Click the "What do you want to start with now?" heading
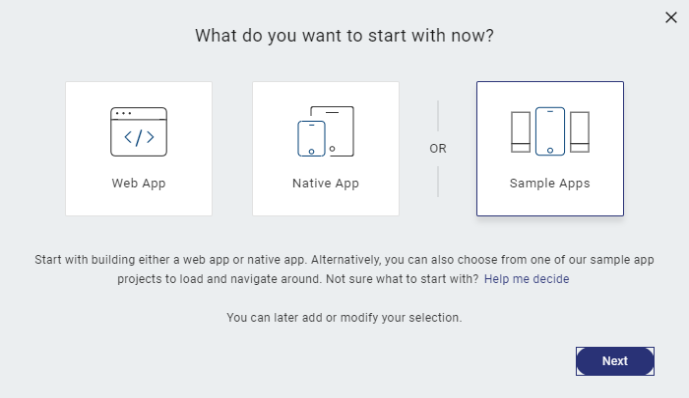 pyautogui.click(x=344, y=36)
